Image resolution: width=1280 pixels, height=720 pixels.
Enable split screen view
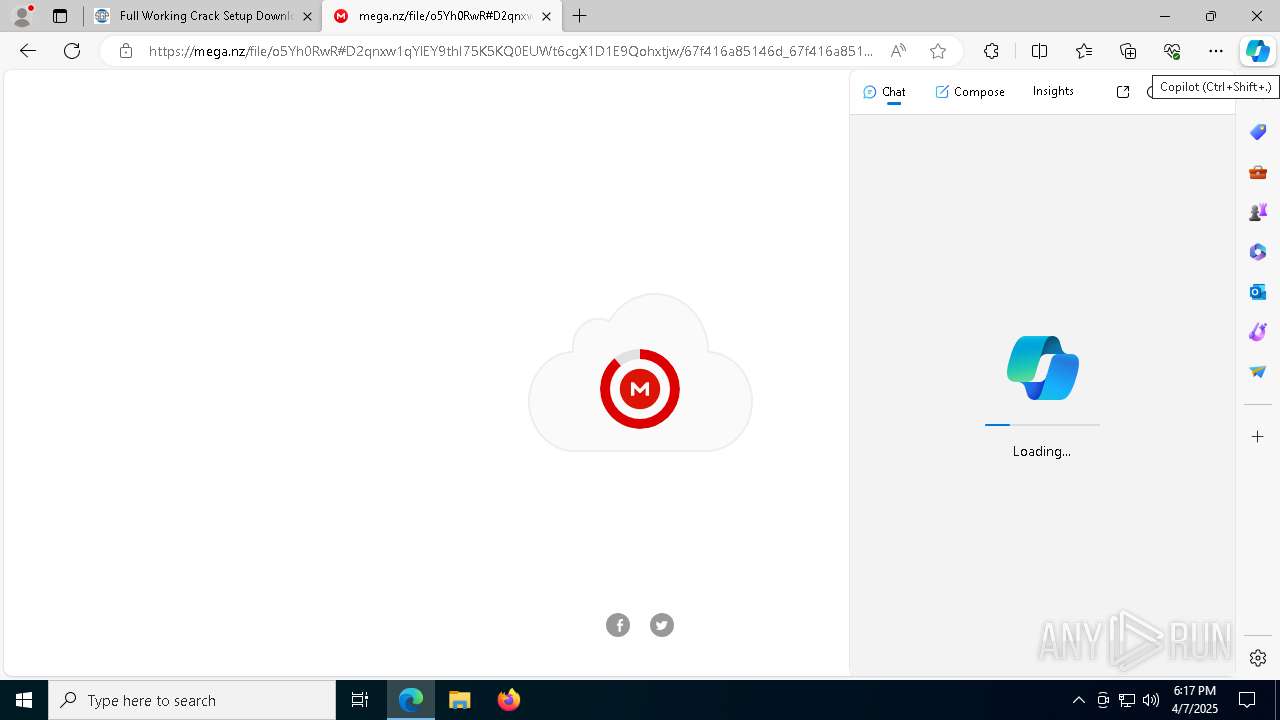point(1039,51)
